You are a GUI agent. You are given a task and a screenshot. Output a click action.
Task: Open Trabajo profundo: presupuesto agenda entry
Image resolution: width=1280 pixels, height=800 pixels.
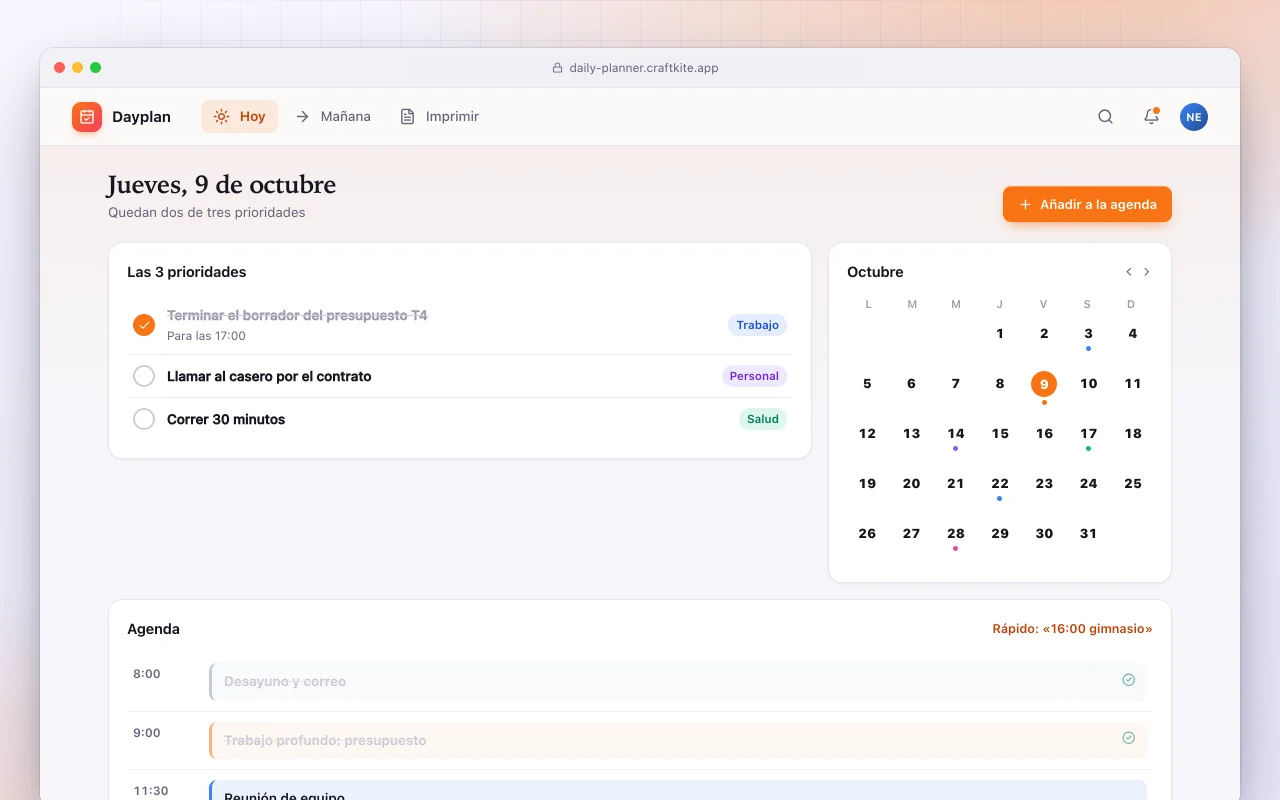coord(678,740)
